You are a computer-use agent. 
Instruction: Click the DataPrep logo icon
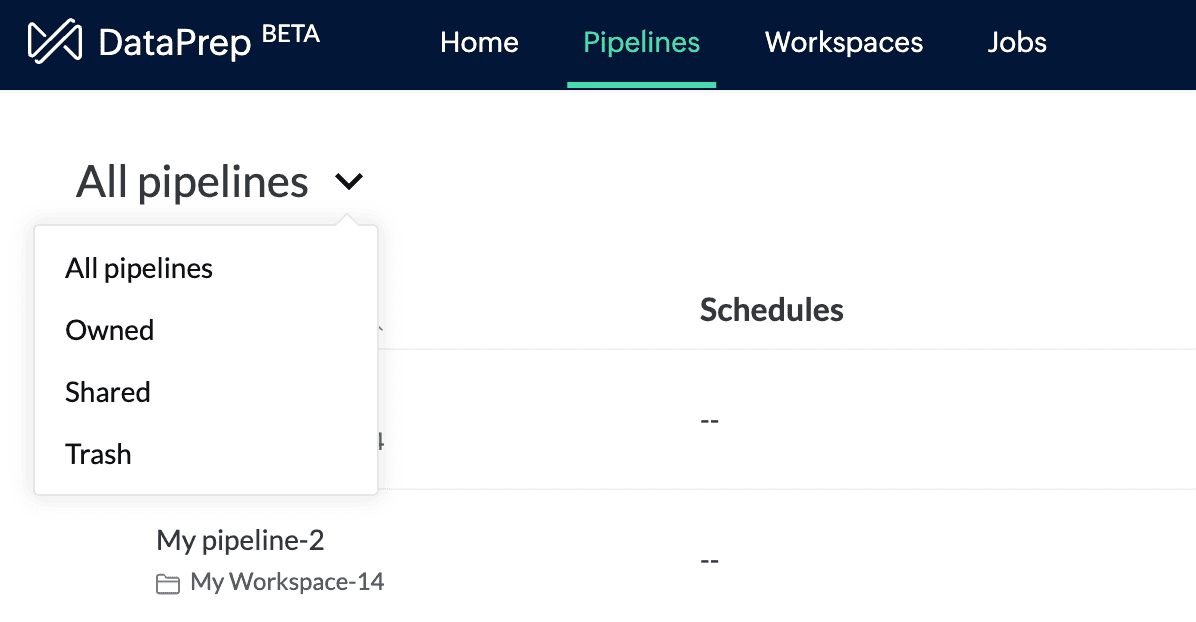[54, 42]
